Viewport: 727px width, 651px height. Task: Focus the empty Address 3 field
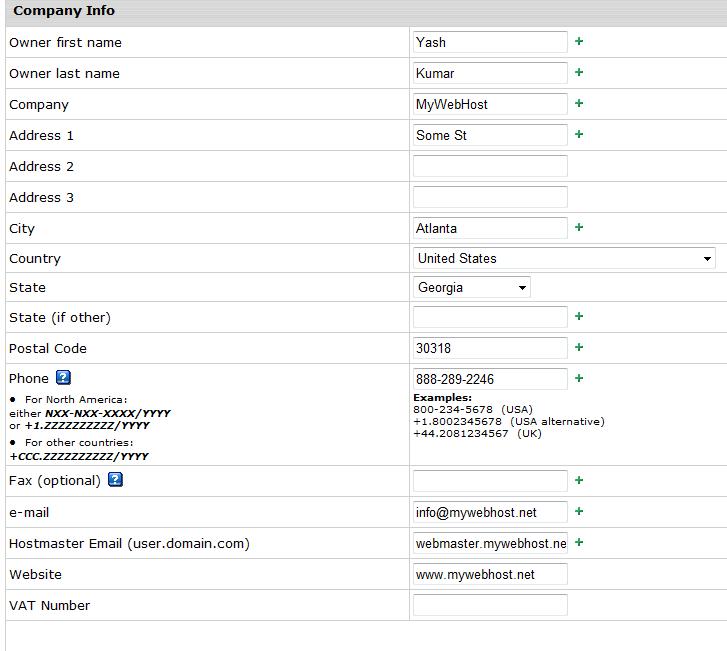(490, 197)
